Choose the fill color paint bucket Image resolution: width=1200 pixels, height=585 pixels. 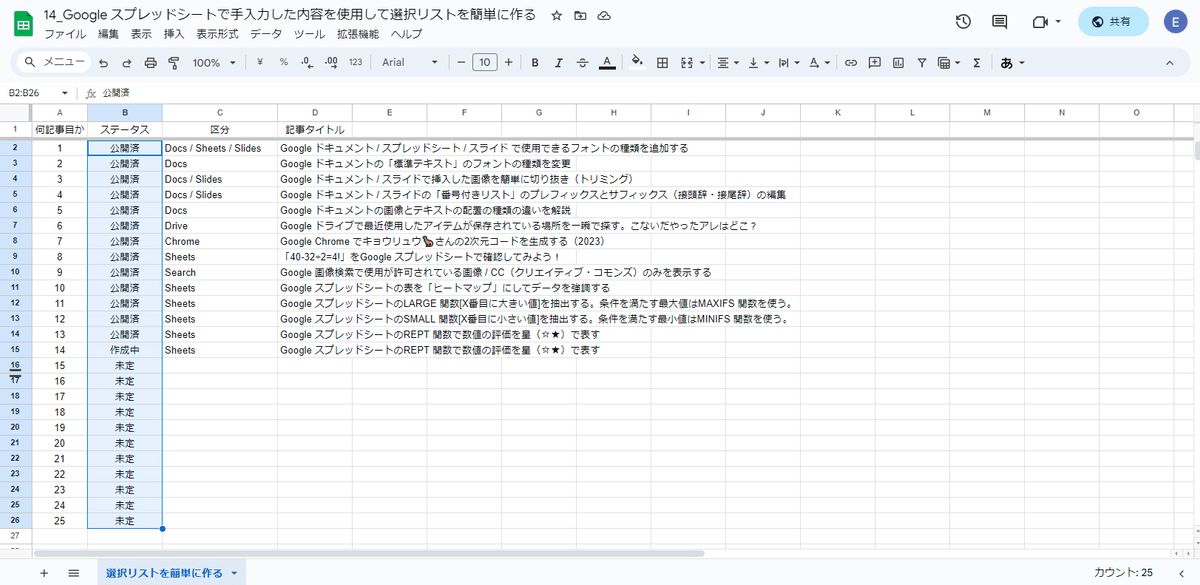point(637,62)
